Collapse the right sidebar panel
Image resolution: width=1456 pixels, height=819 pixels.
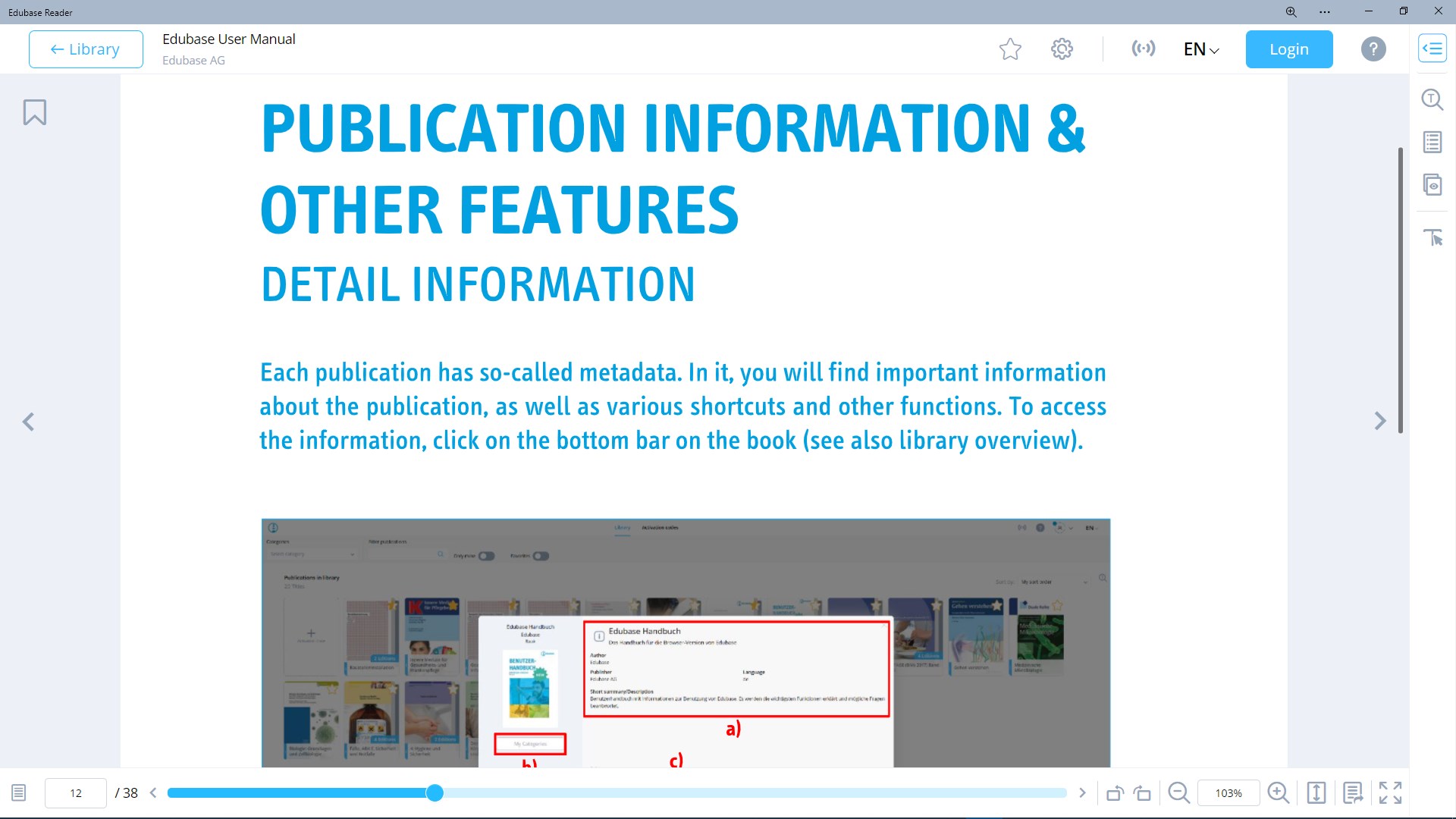[x=1432, y=49]
